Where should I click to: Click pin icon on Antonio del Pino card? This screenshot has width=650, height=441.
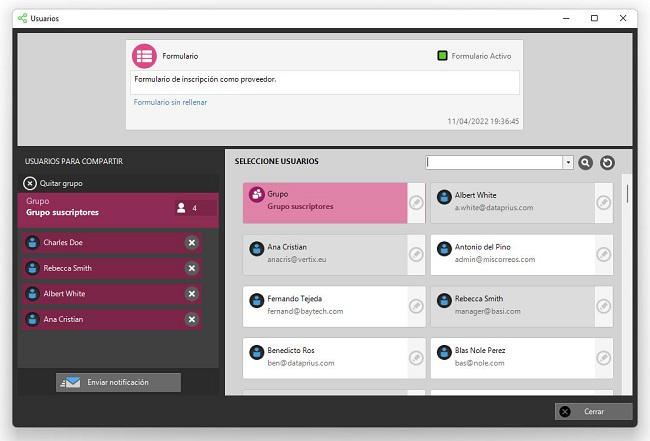pos(603,254)
